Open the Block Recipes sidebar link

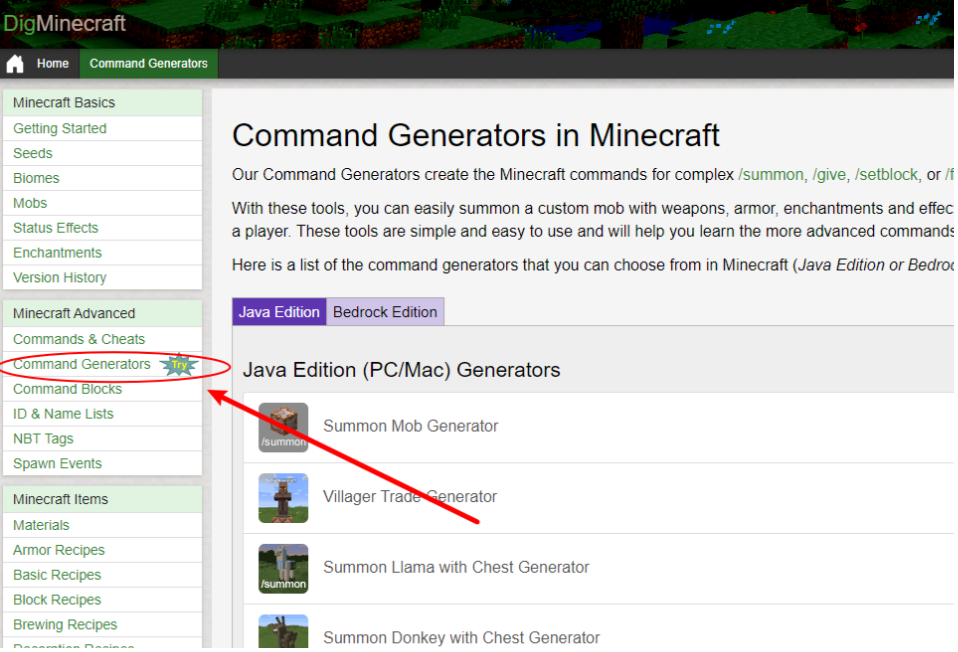pyautogui.click(x=57, y=600)
